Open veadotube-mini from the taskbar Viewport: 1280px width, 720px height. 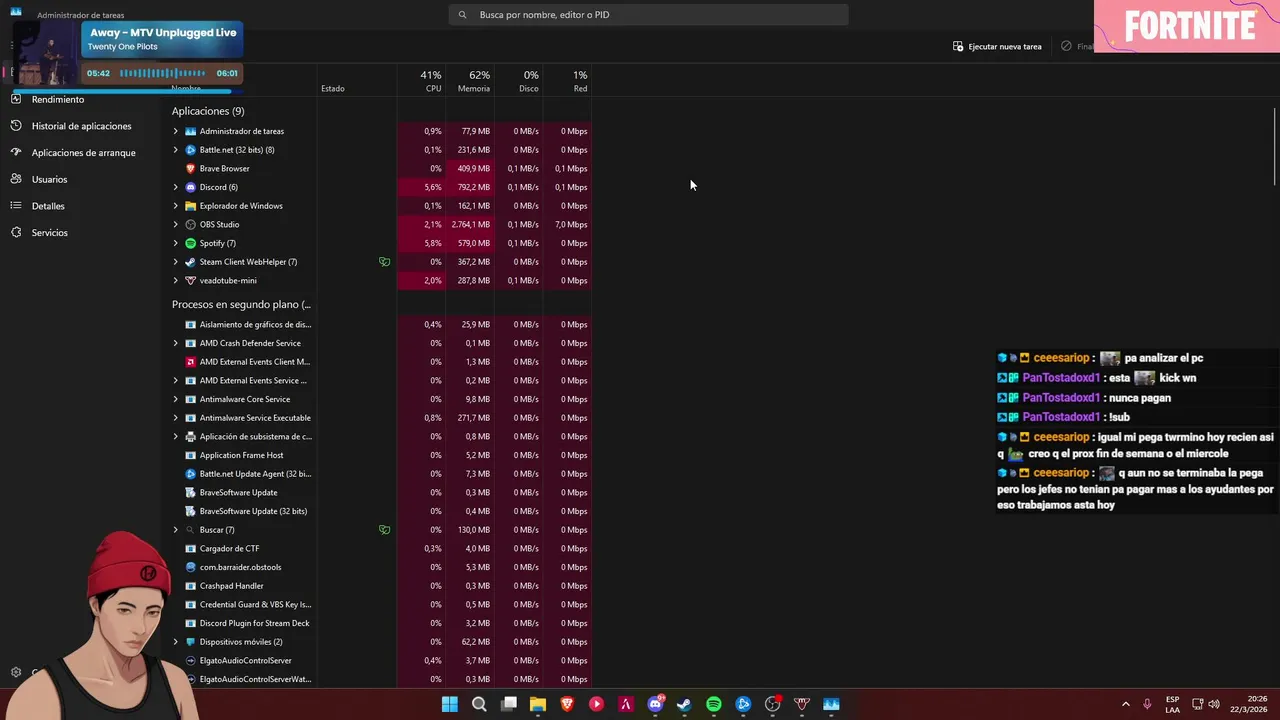801,704
